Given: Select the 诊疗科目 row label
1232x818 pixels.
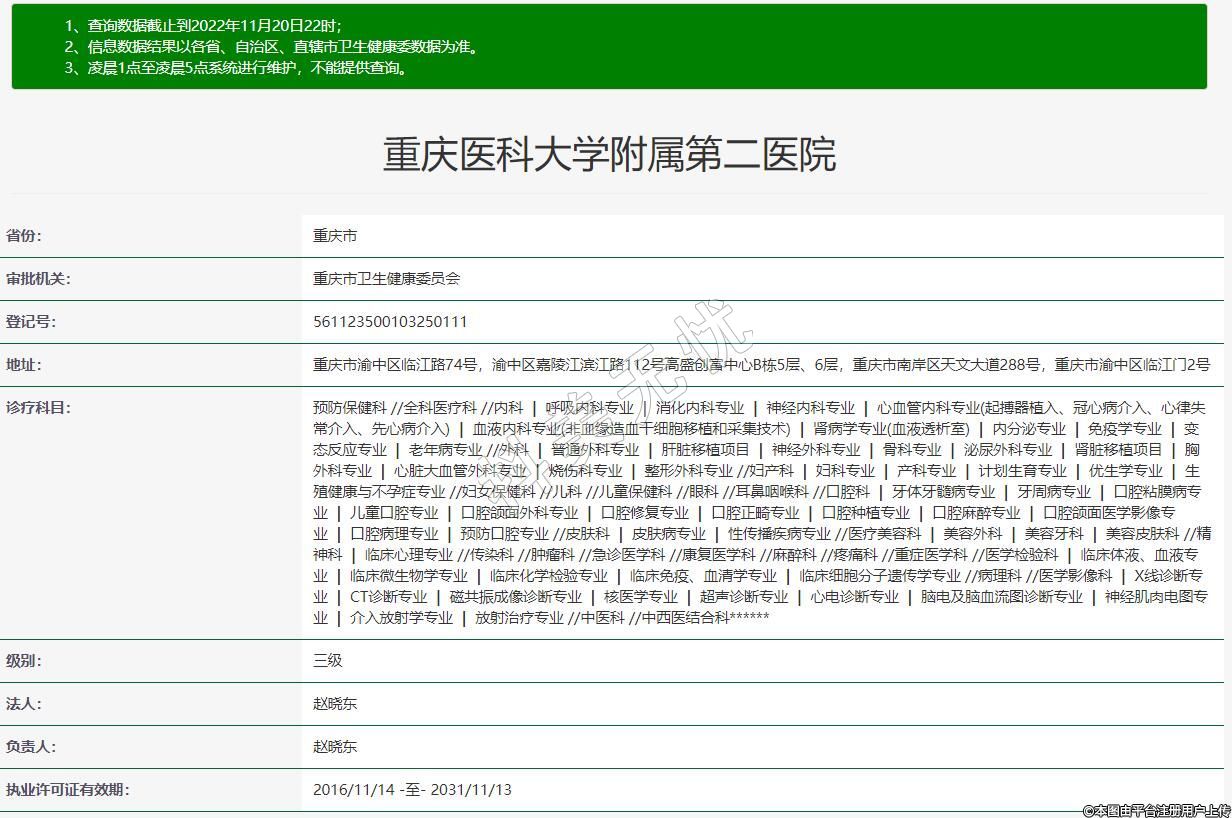Looking at the screenshot, I should (x=38, y=408).
